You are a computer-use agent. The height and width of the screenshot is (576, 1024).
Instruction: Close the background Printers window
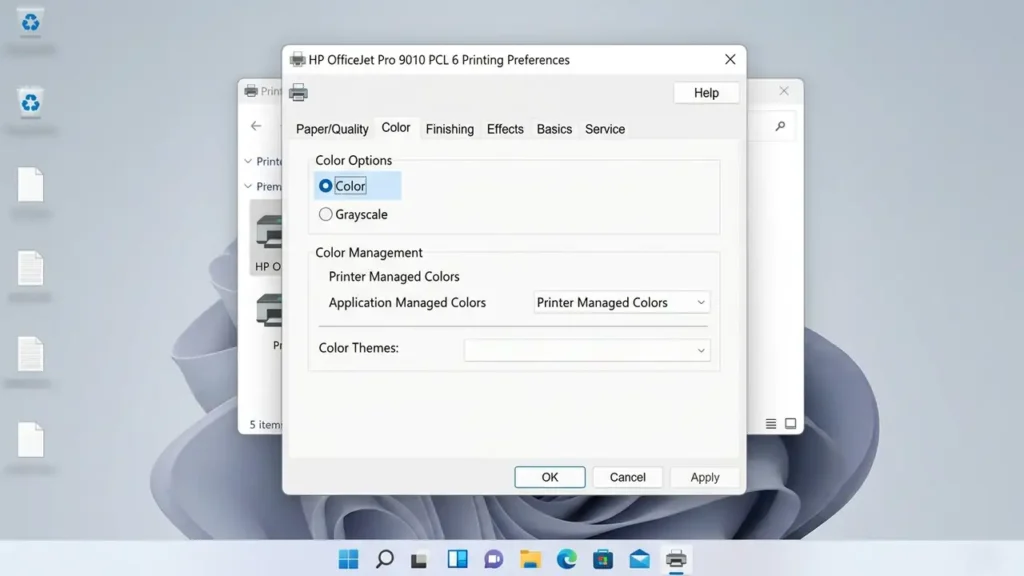point(784,91)
